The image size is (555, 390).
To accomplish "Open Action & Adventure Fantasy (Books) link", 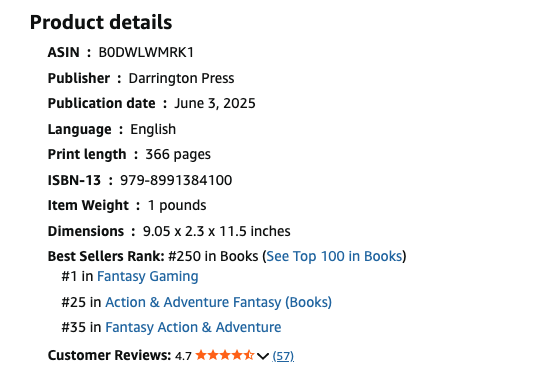I will (218, 302).
